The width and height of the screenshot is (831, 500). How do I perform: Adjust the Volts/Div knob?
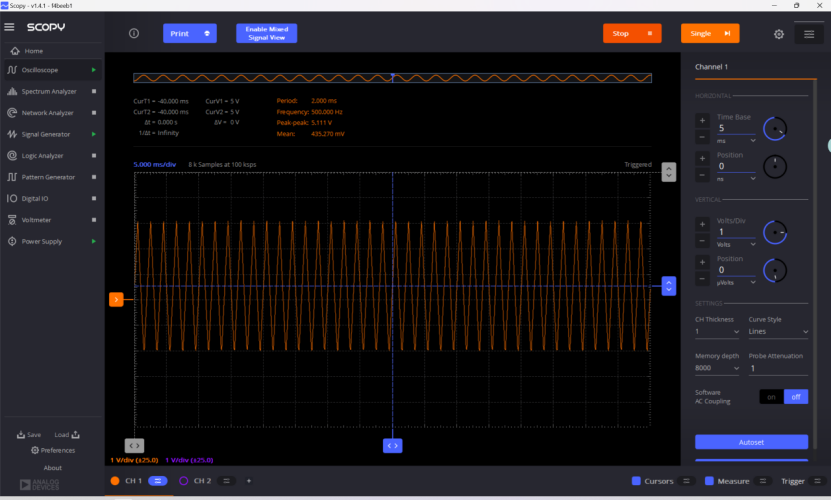[x=775, y=232]
